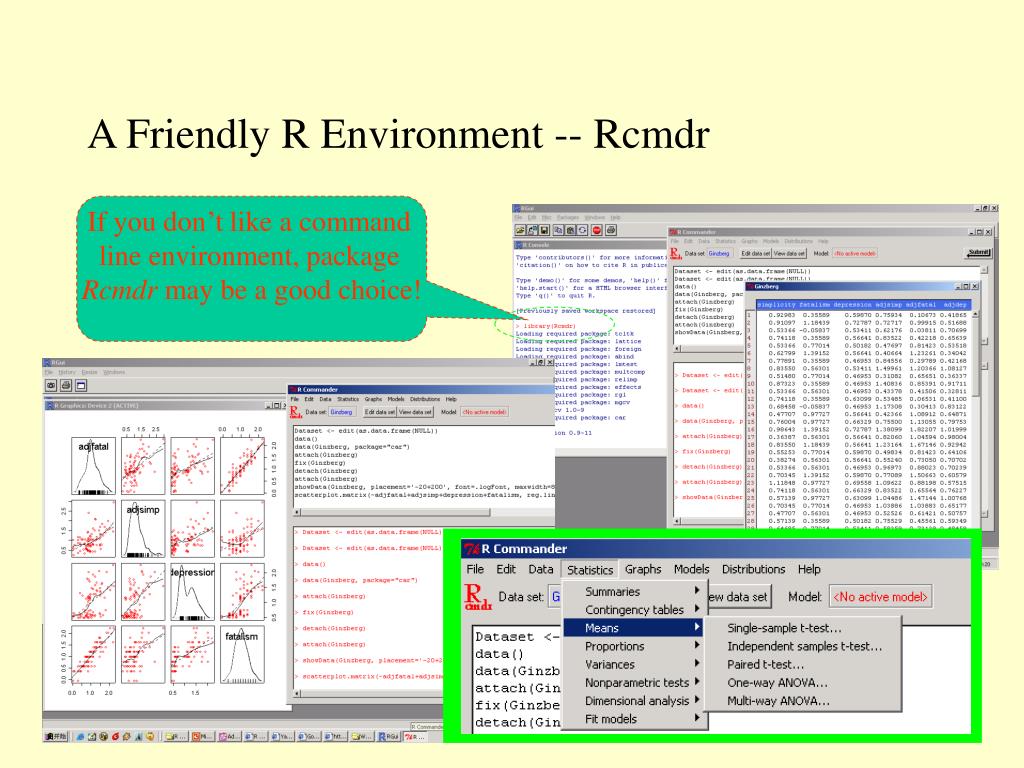Click the adjfatal column header in Ginzberg table
This screenshot has width=1024, height=768.
[921, 305]
